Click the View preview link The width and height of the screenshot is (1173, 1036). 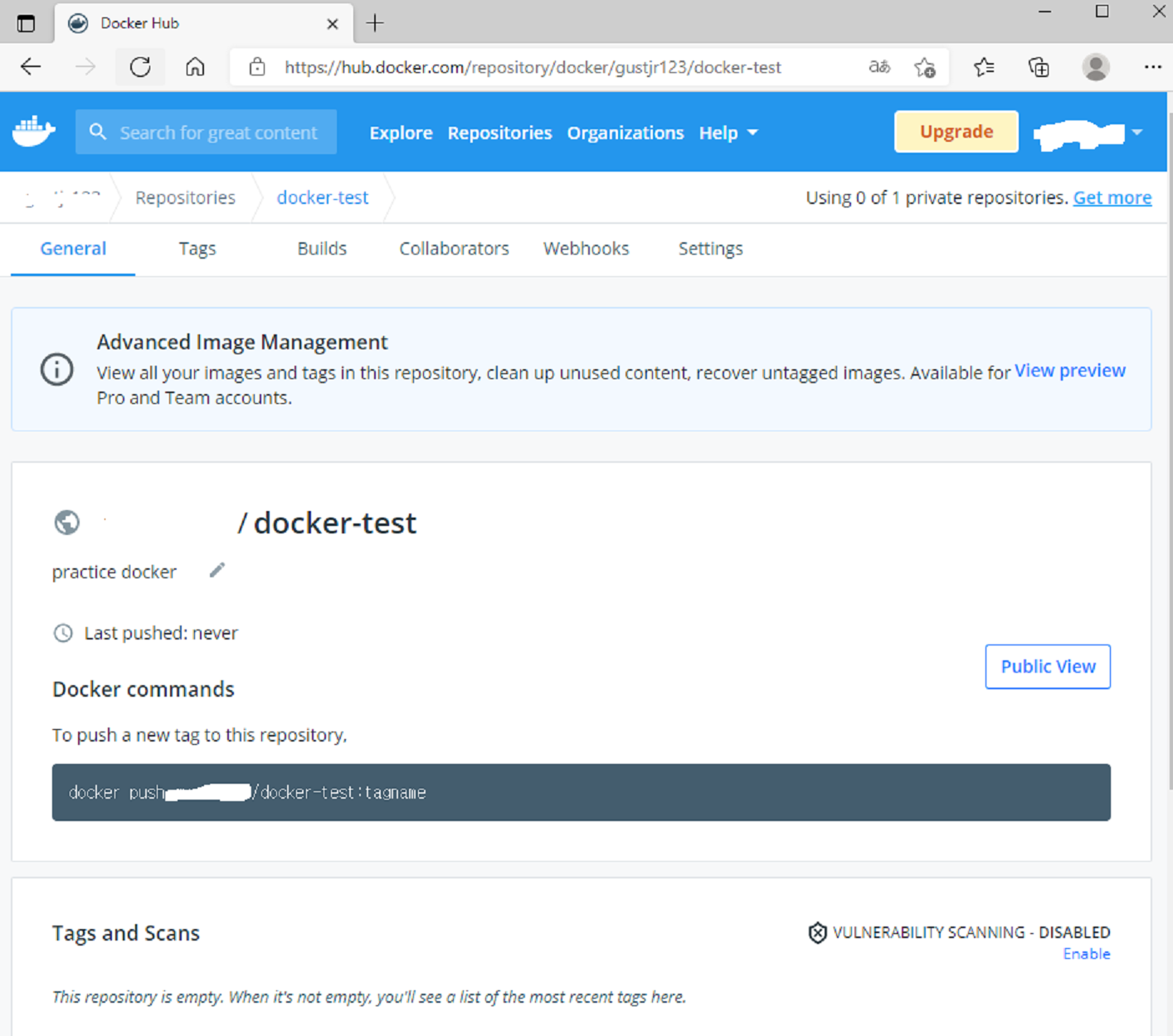tap(1070, 370)
